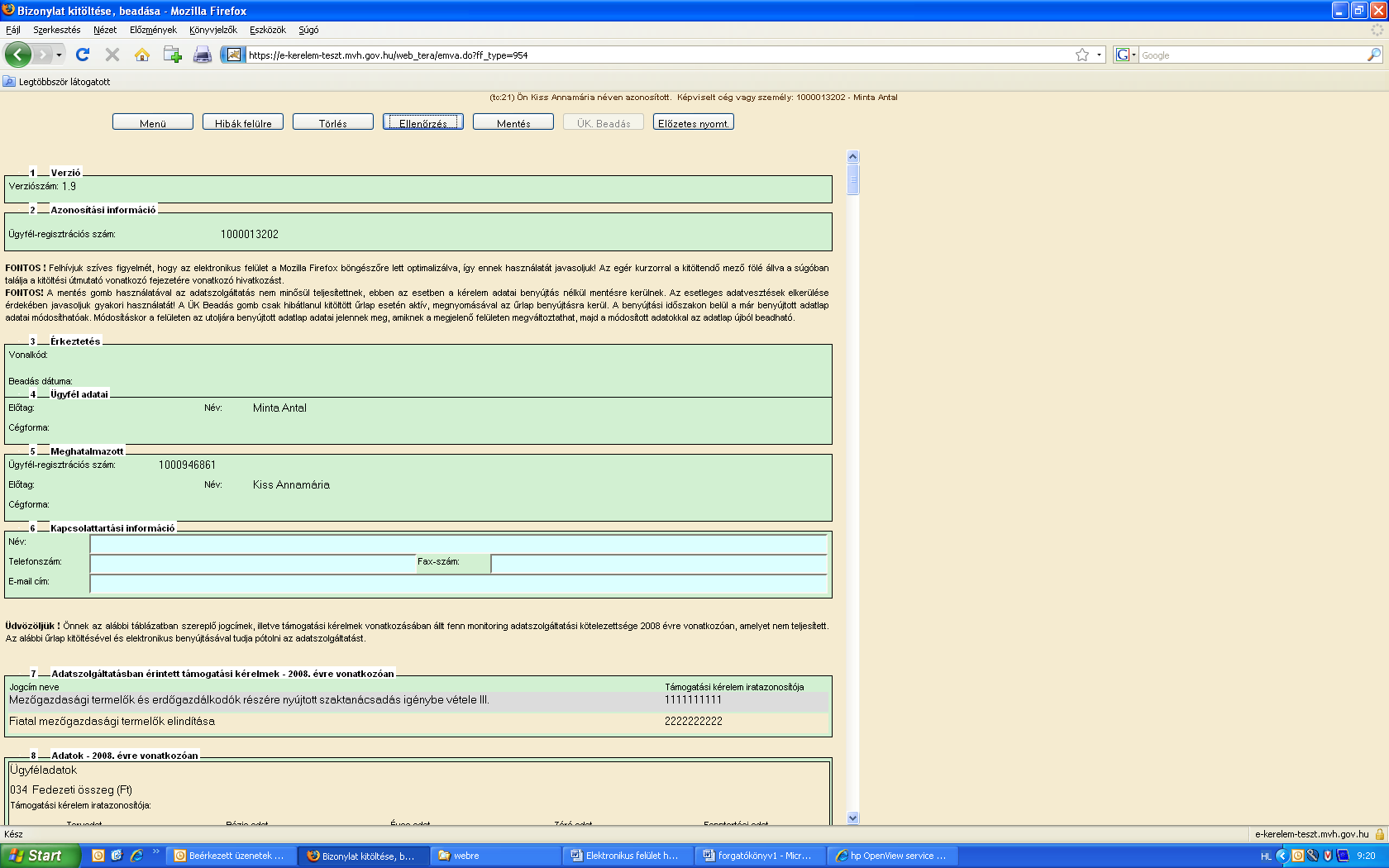This screenshot has width=1389, height=868.
Task: Click the Firefox throbber activity icon
Action: pos(1377,30)
